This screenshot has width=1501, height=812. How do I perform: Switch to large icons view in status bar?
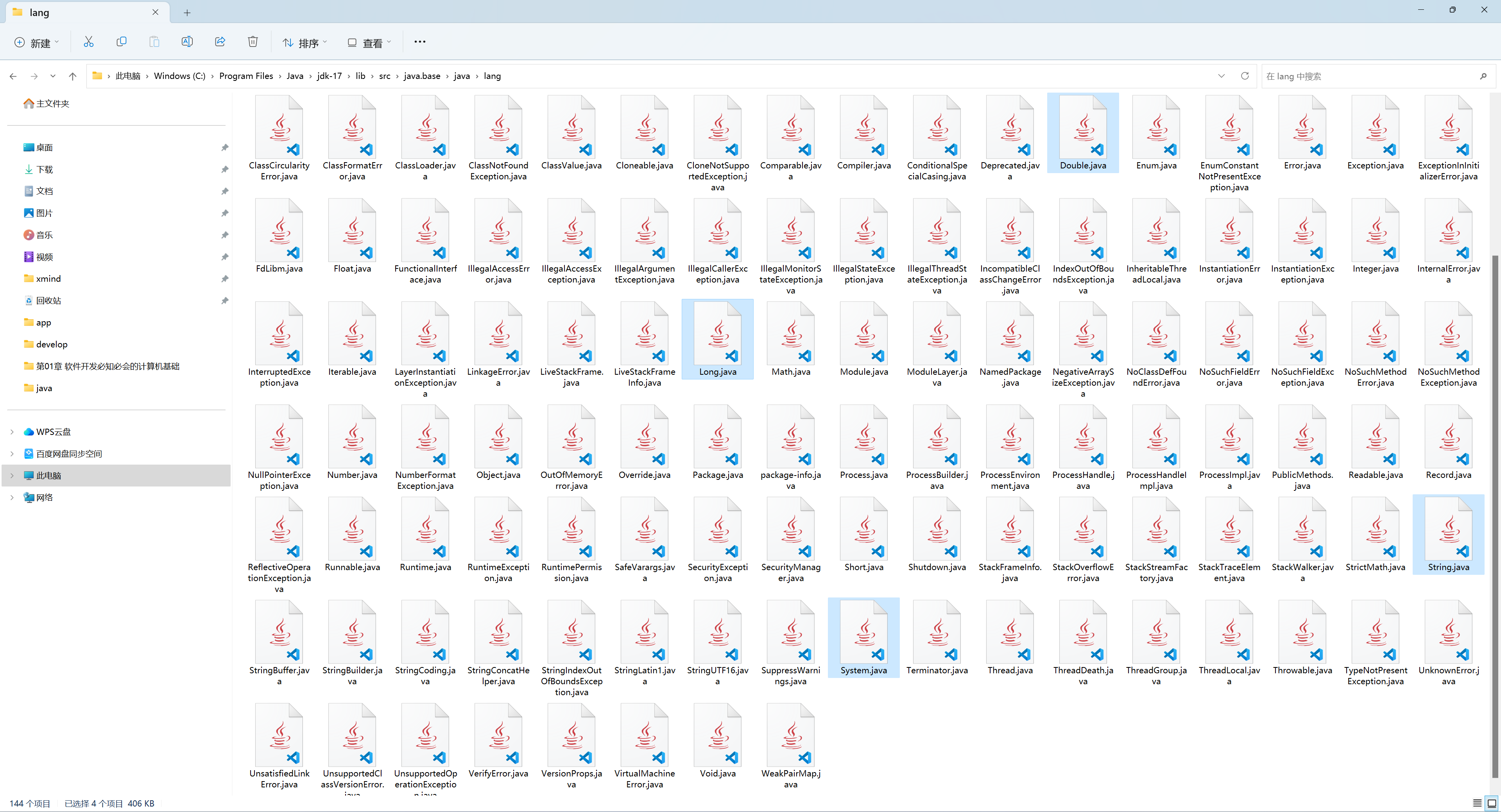click(1492, 803)
